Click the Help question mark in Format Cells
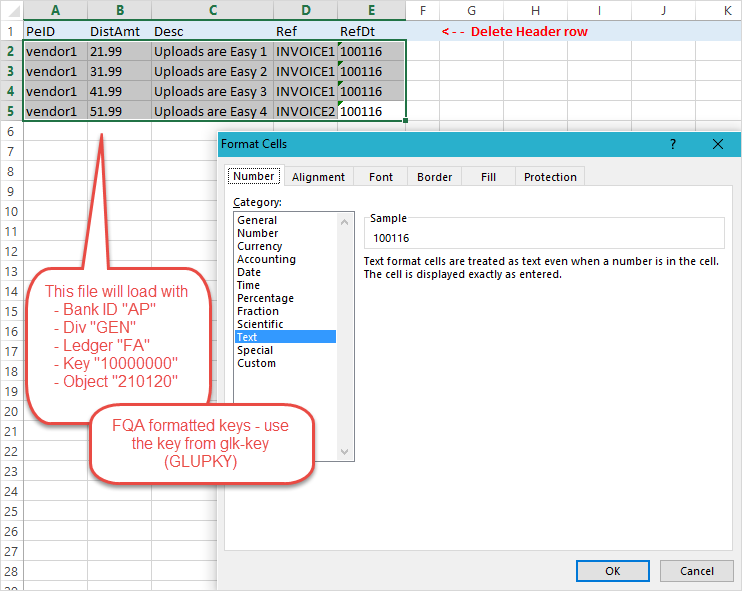 pyautogui.click(x=672, y=144)
